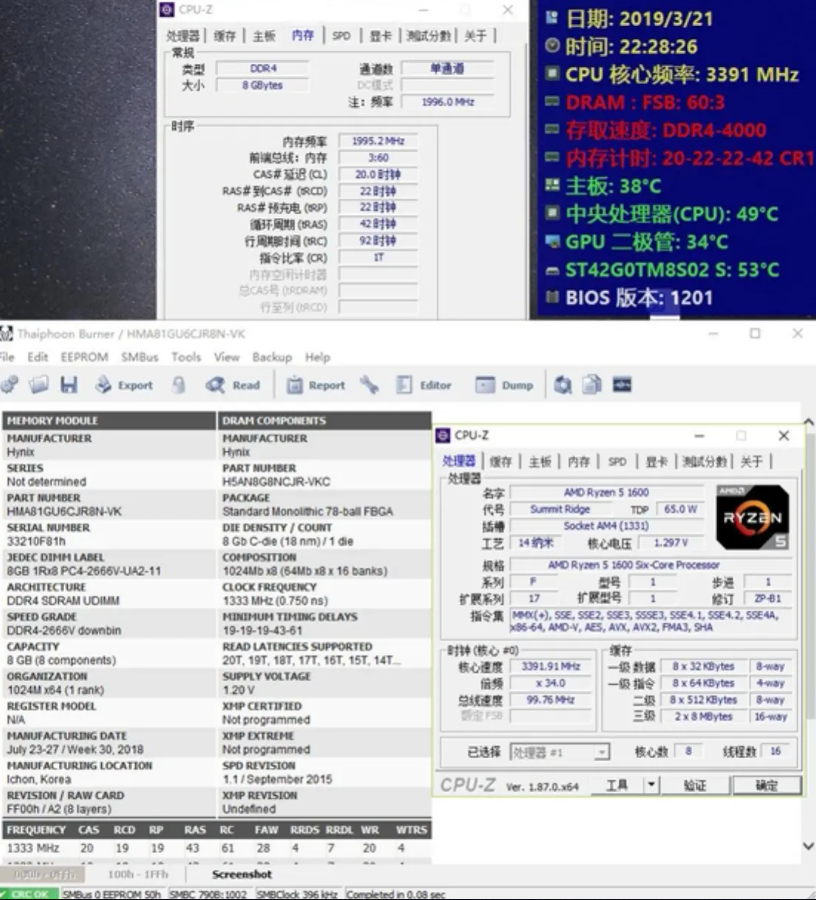Click the BIOS 版本: 1201 overlay line
Screen dimensions: 816x900
629,297
